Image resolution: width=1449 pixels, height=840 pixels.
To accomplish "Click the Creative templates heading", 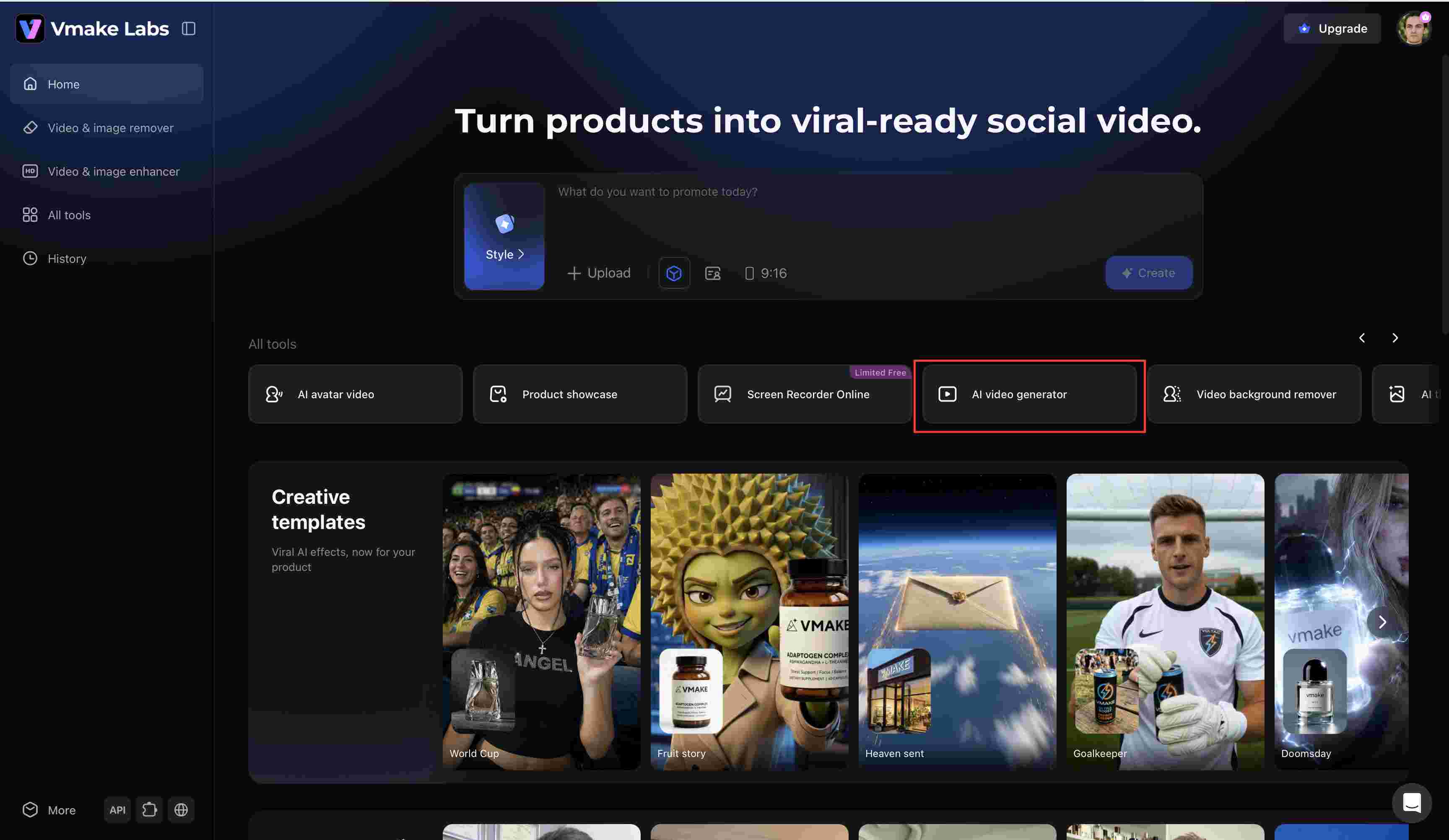I will [319, 509].
